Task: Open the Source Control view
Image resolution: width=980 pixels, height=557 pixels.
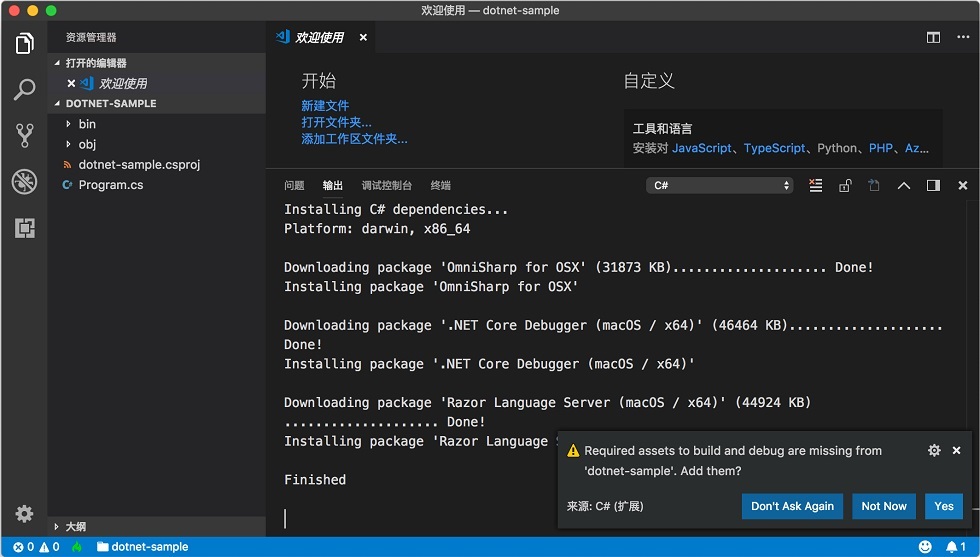Action: [x=24, y=135]
